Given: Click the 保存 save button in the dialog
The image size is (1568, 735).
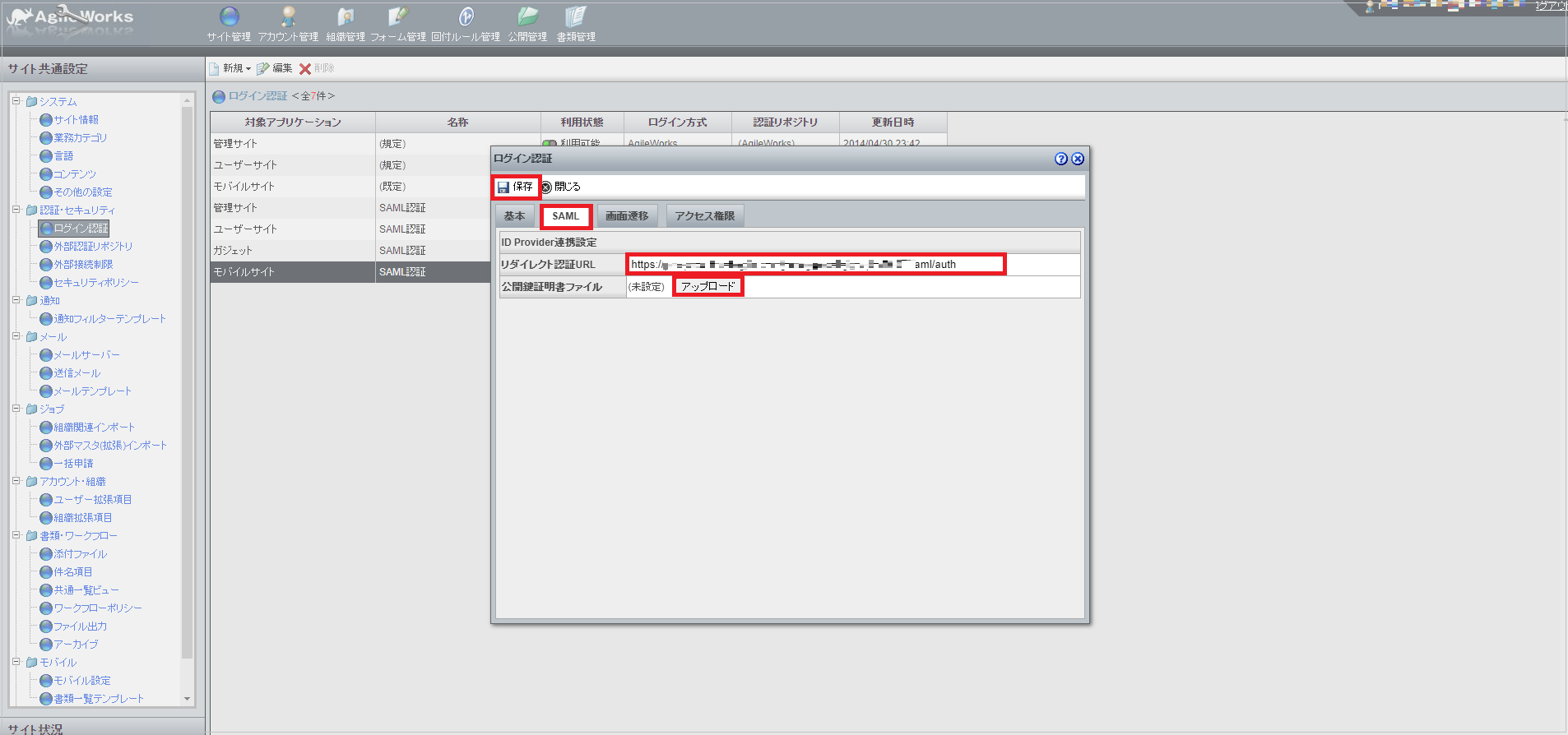Looking at the screenshot, I should point(516,187).
